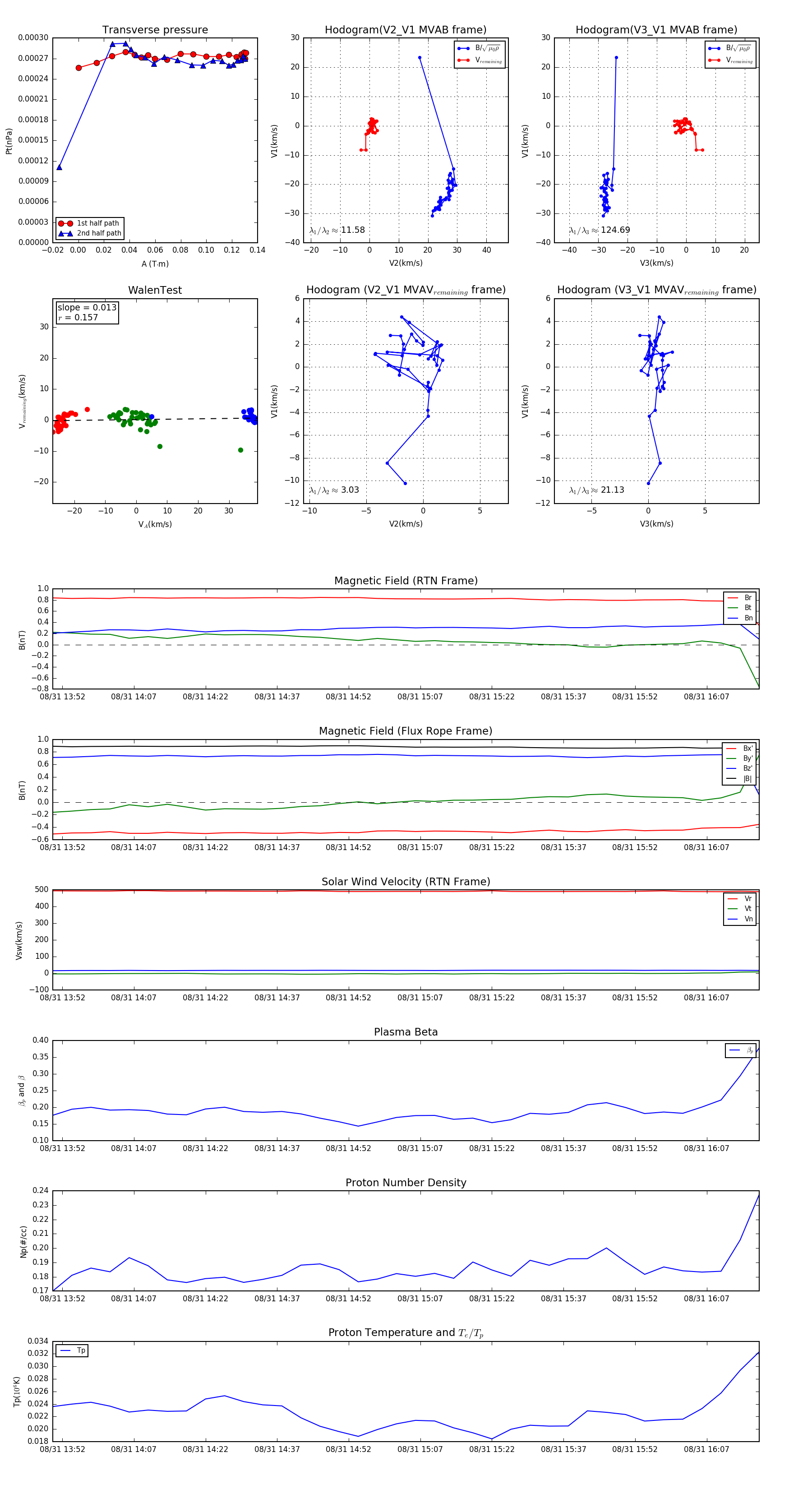Viewport: 812px width, 1489px height.
Task: Click the eigenvalue ratio value 3.03
Action: click(350, 490)
